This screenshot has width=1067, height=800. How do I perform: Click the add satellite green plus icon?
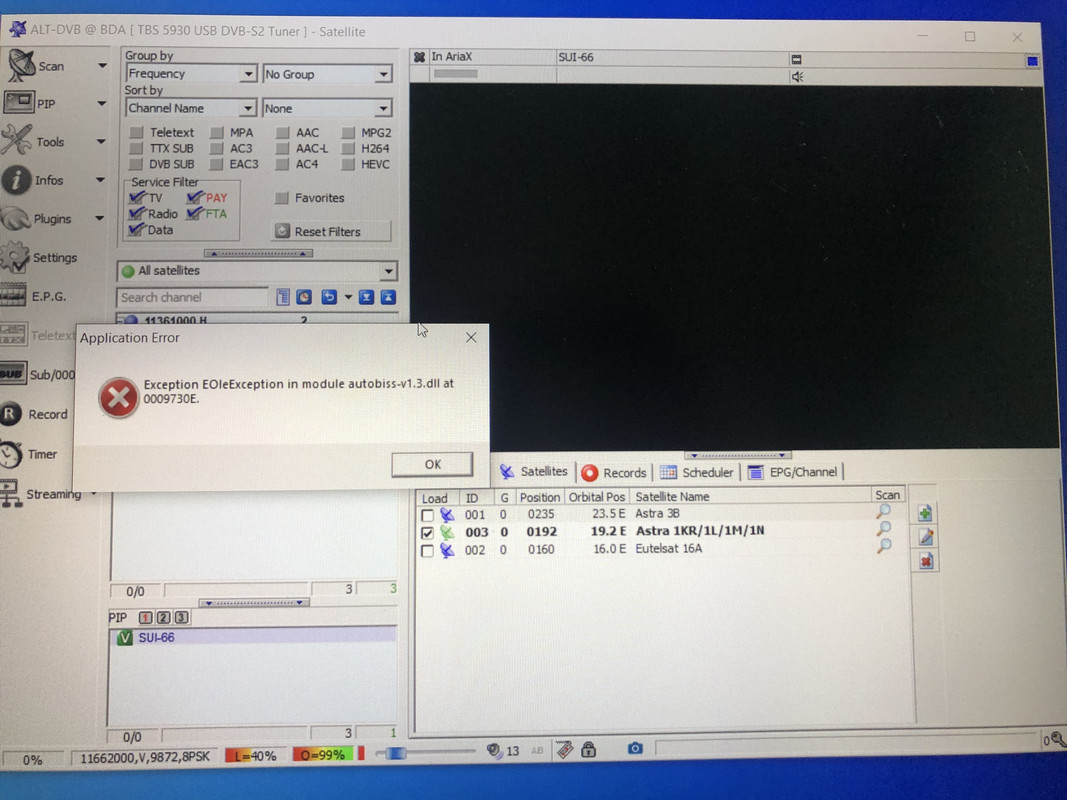coord(924,514)
